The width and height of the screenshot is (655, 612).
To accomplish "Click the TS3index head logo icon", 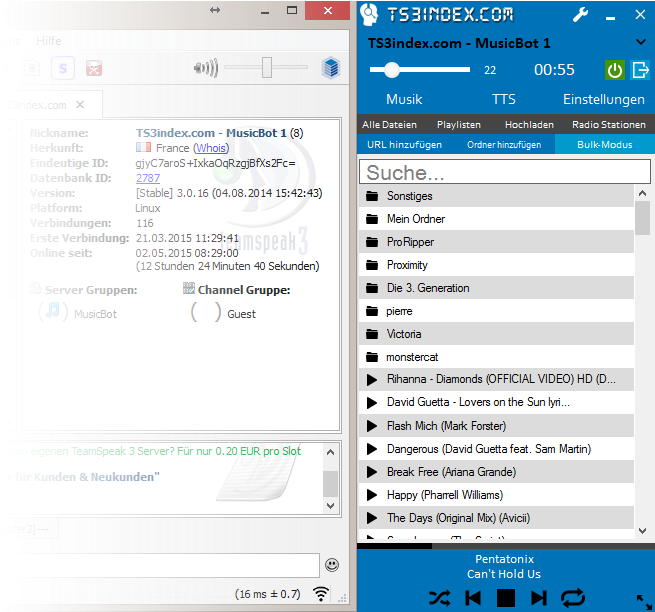I will [x=369, y=15].
